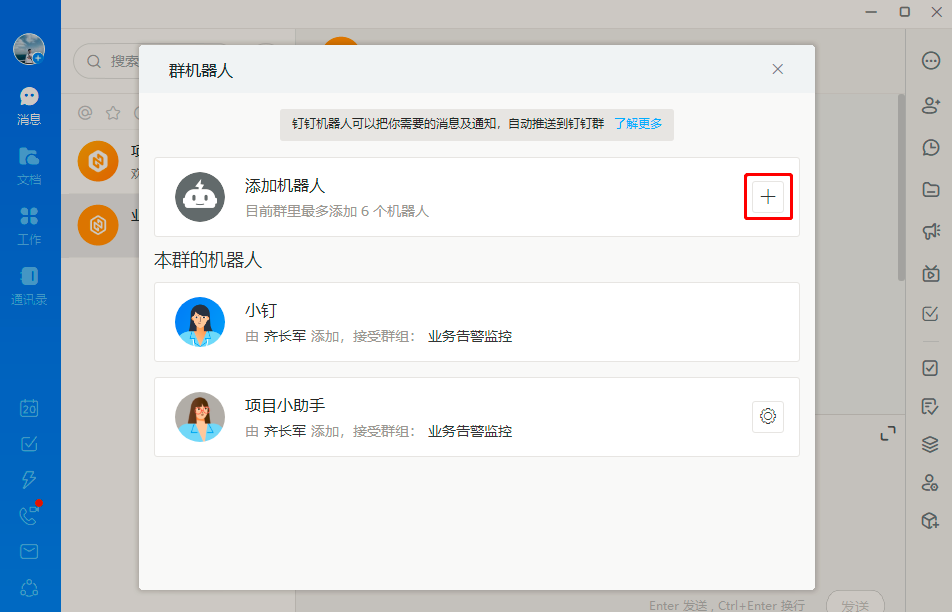
Task: Open group announcement megaphone icon
Action: pos(931,231)
